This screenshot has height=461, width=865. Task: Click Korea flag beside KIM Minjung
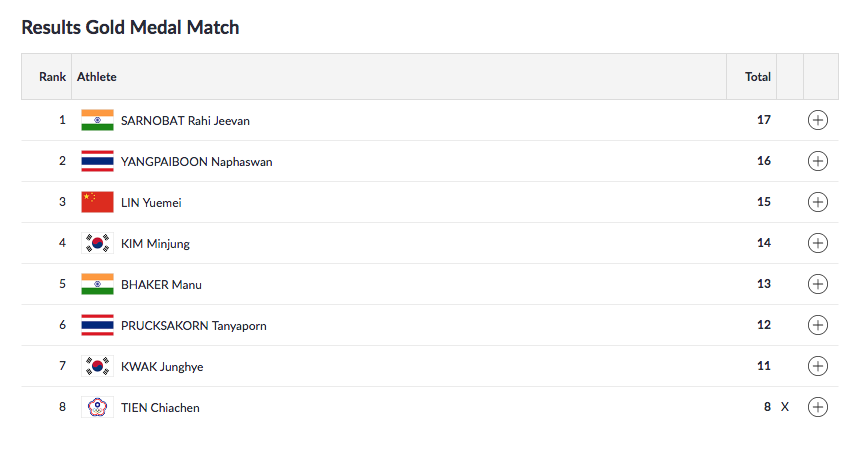(x=97, y=243)
